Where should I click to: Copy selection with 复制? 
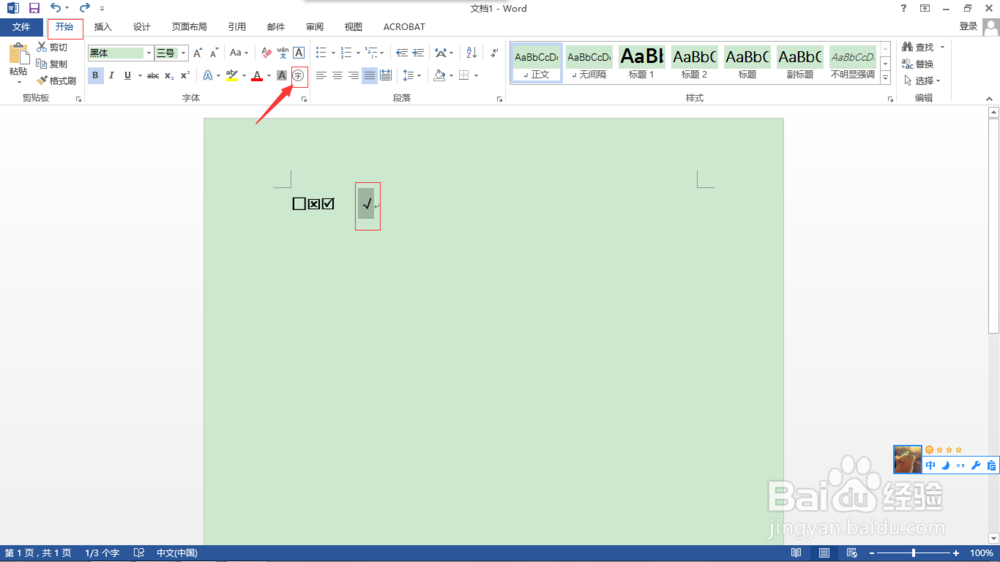pyautogui.click(x=52, y=64)
